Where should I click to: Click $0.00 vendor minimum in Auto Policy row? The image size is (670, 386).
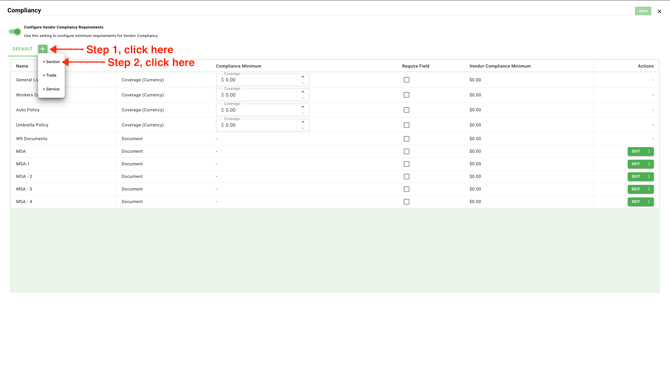pos(475,110)
